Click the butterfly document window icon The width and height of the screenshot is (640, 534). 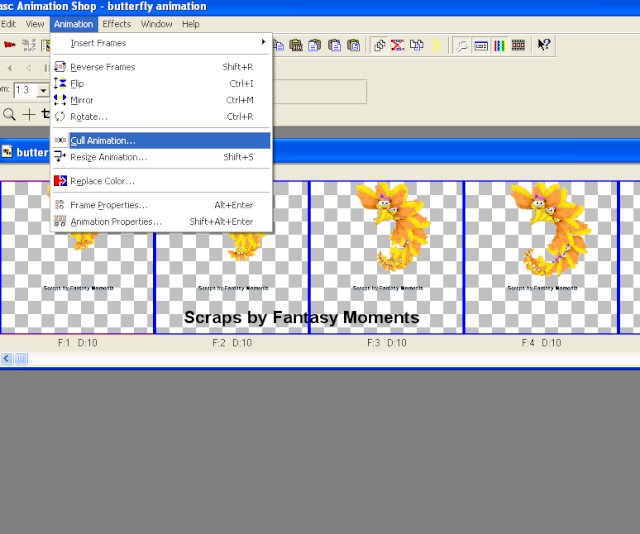(7, 151)
